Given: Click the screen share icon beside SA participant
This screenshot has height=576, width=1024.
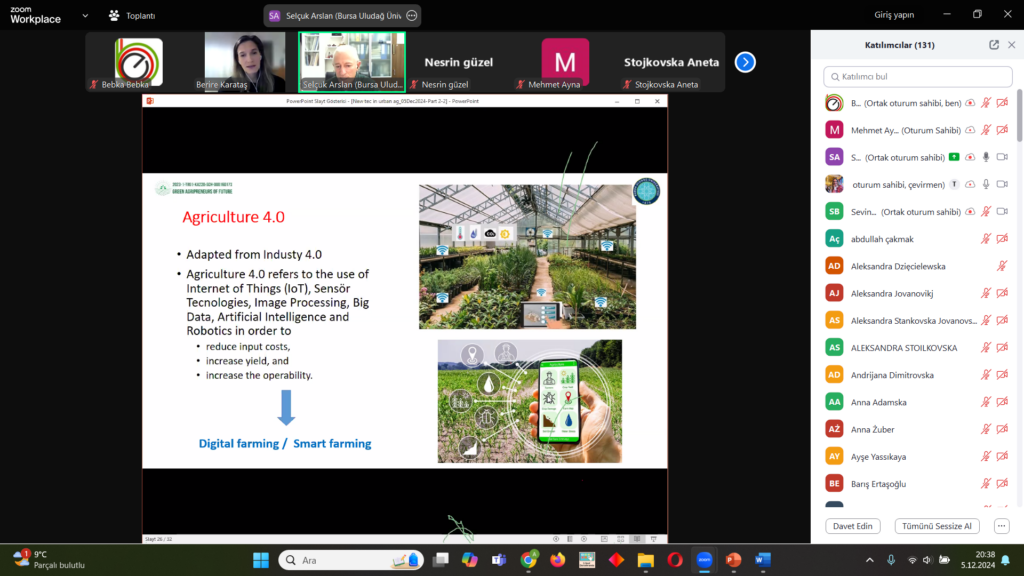Looking at the screenshot, I should 954,157.
